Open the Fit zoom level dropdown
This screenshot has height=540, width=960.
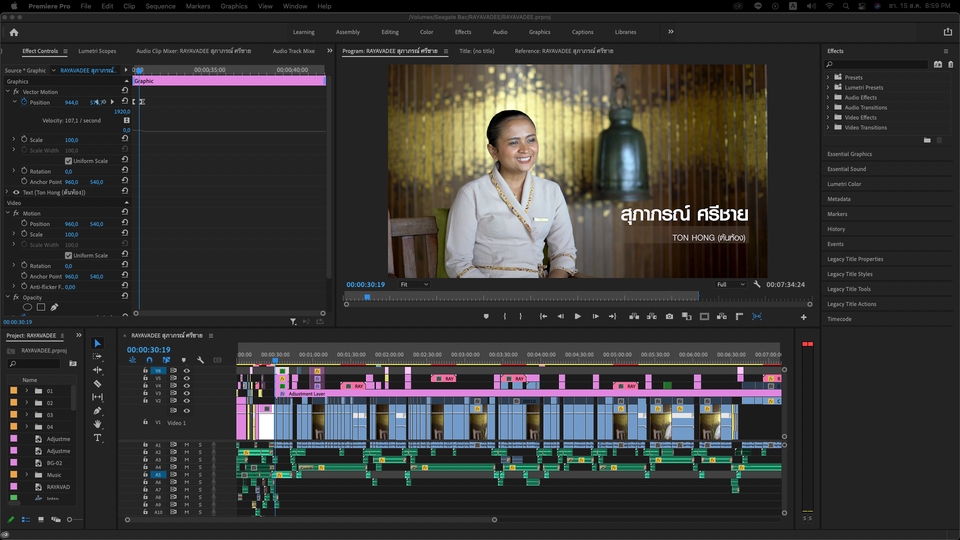(414, 284)
